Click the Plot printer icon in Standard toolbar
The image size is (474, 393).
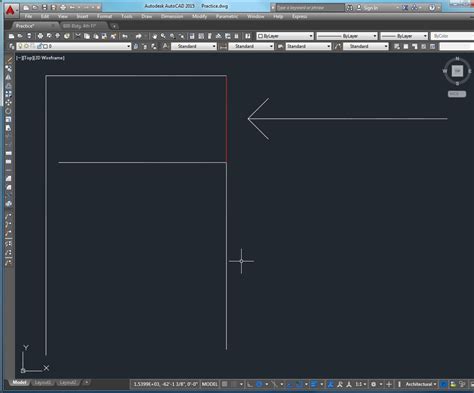tap(40, 36)
